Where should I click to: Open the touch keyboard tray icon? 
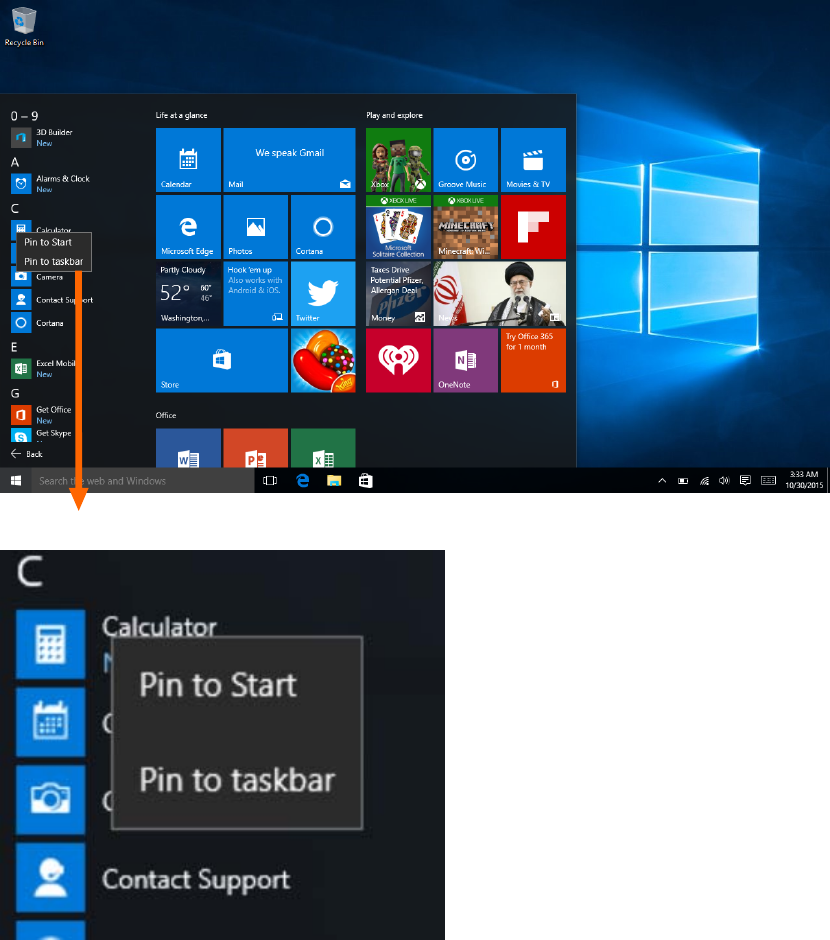768,481
